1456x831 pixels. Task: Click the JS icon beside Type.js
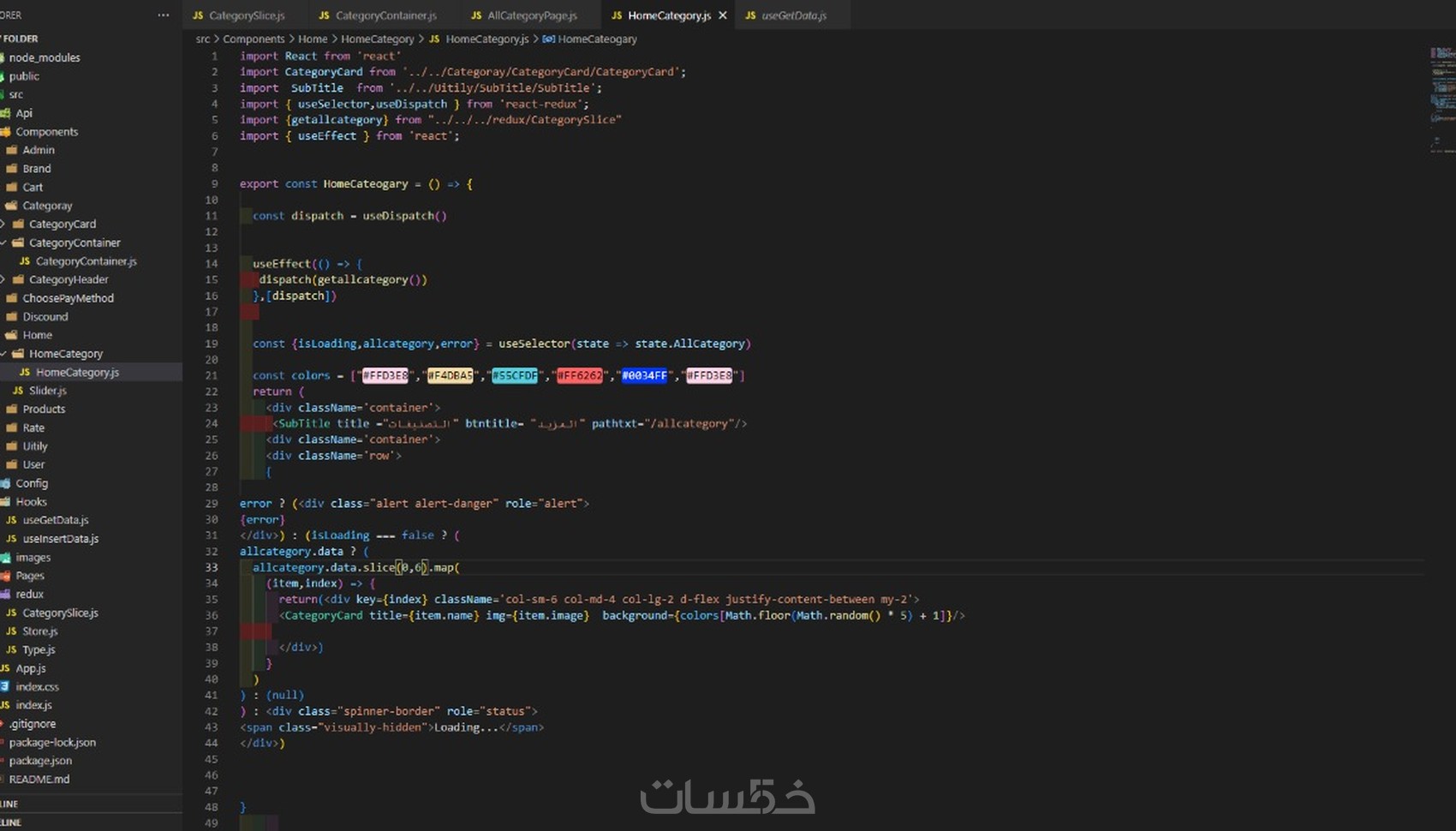coord(11,650)
